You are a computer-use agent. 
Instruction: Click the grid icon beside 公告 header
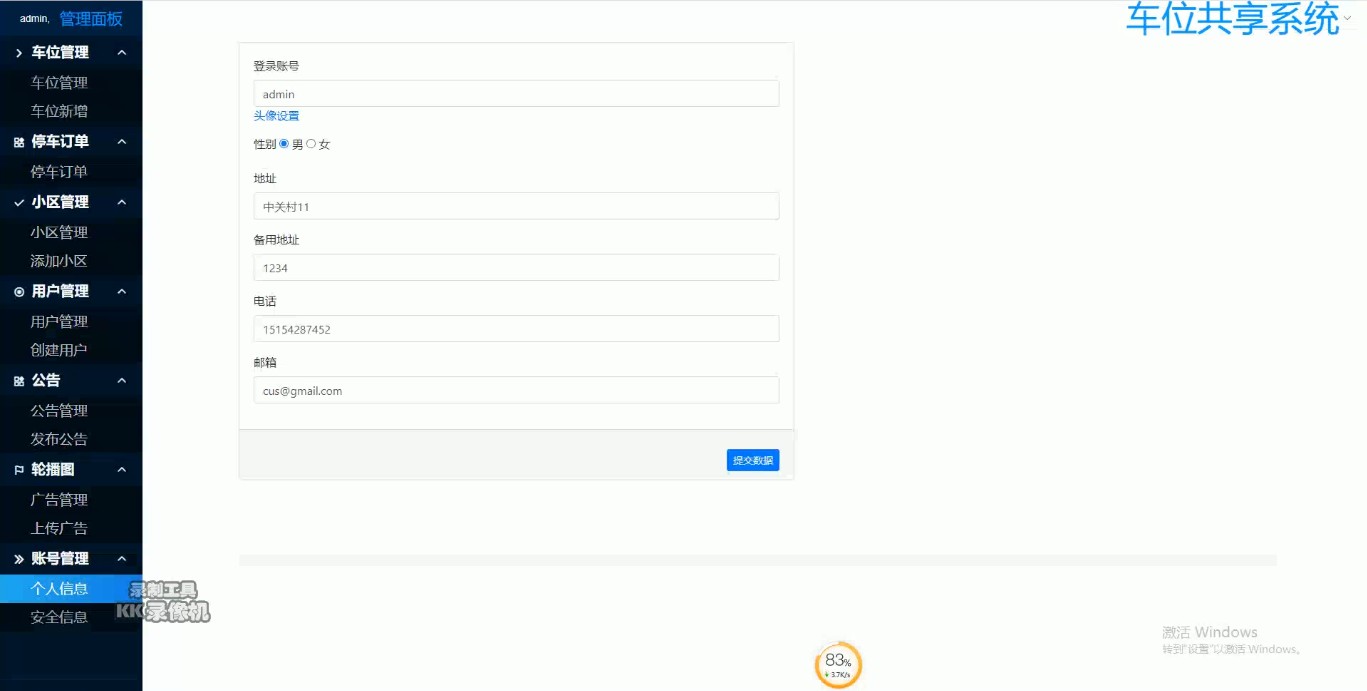[19, 381]
